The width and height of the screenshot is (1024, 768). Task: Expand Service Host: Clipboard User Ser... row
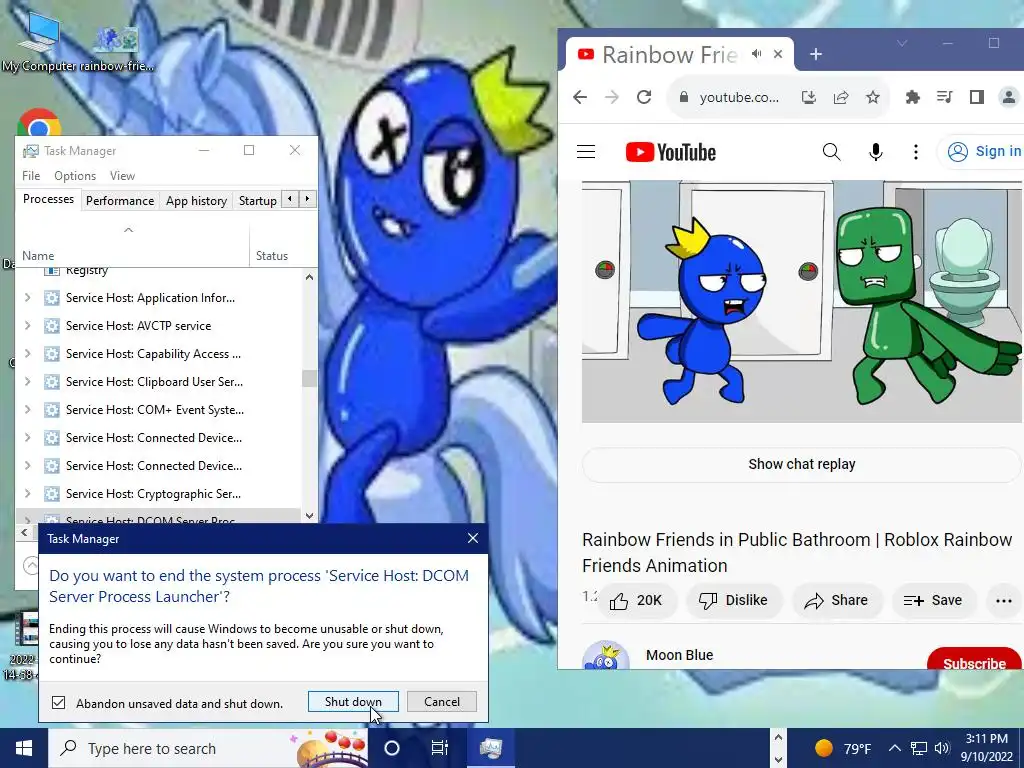(x=27, y=382)
